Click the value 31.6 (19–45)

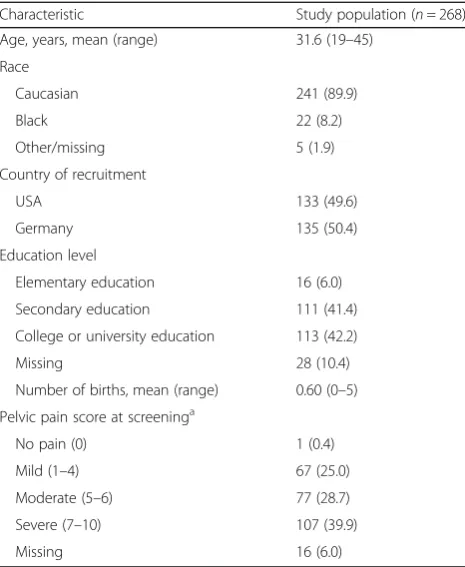tap(334, 40)
